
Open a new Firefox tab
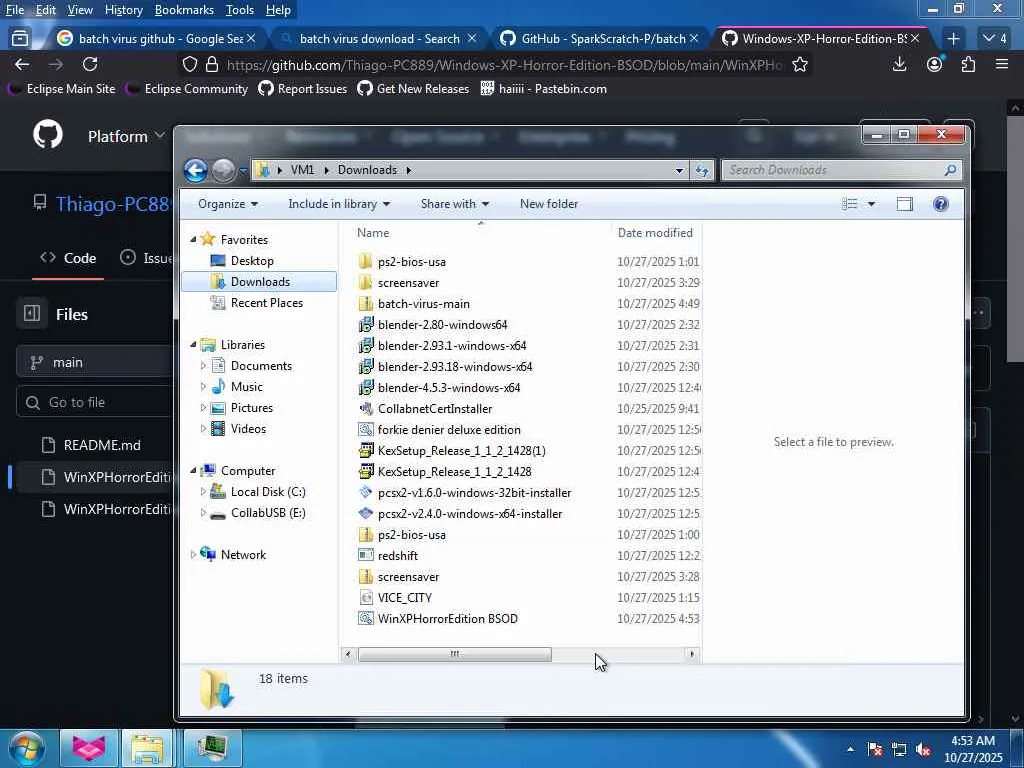coord(953,39)
